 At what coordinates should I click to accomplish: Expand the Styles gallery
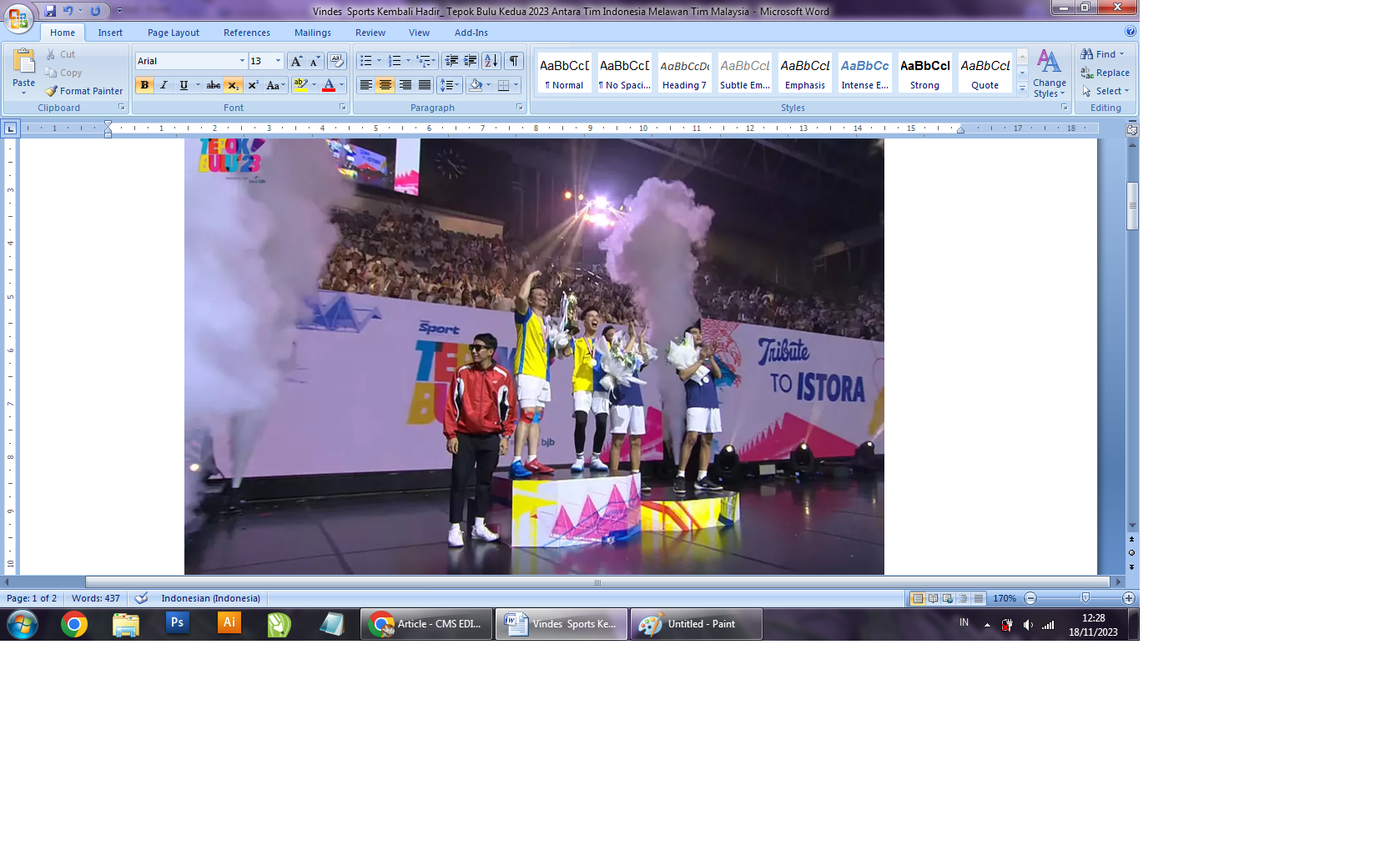click(x=1022, y=88)
